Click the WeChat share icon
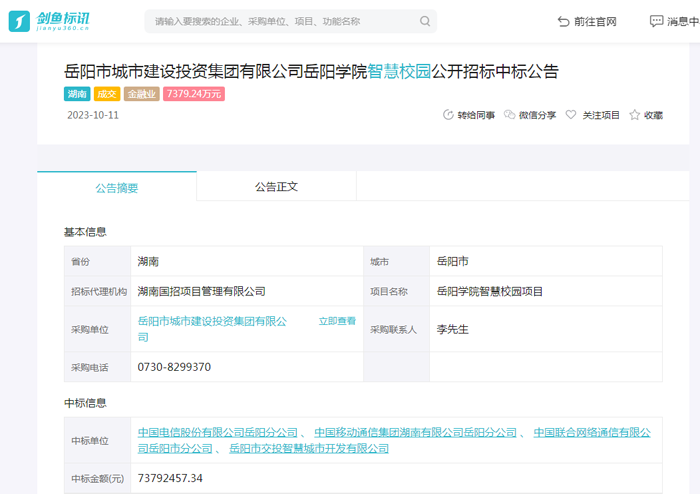 coord(509,115)
